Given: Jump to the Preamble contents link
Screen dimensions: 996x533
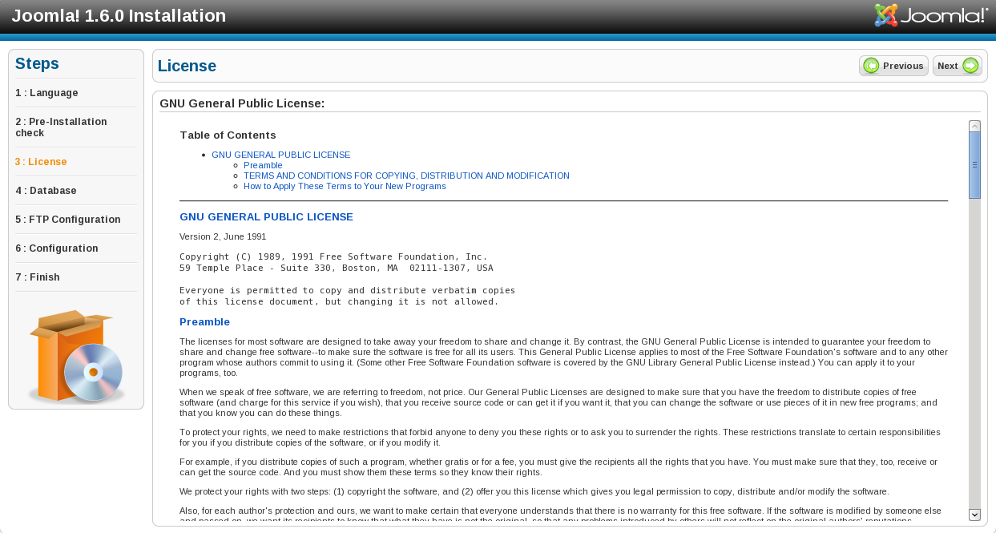Looking at the screenshot, I should tap(263, 165).
